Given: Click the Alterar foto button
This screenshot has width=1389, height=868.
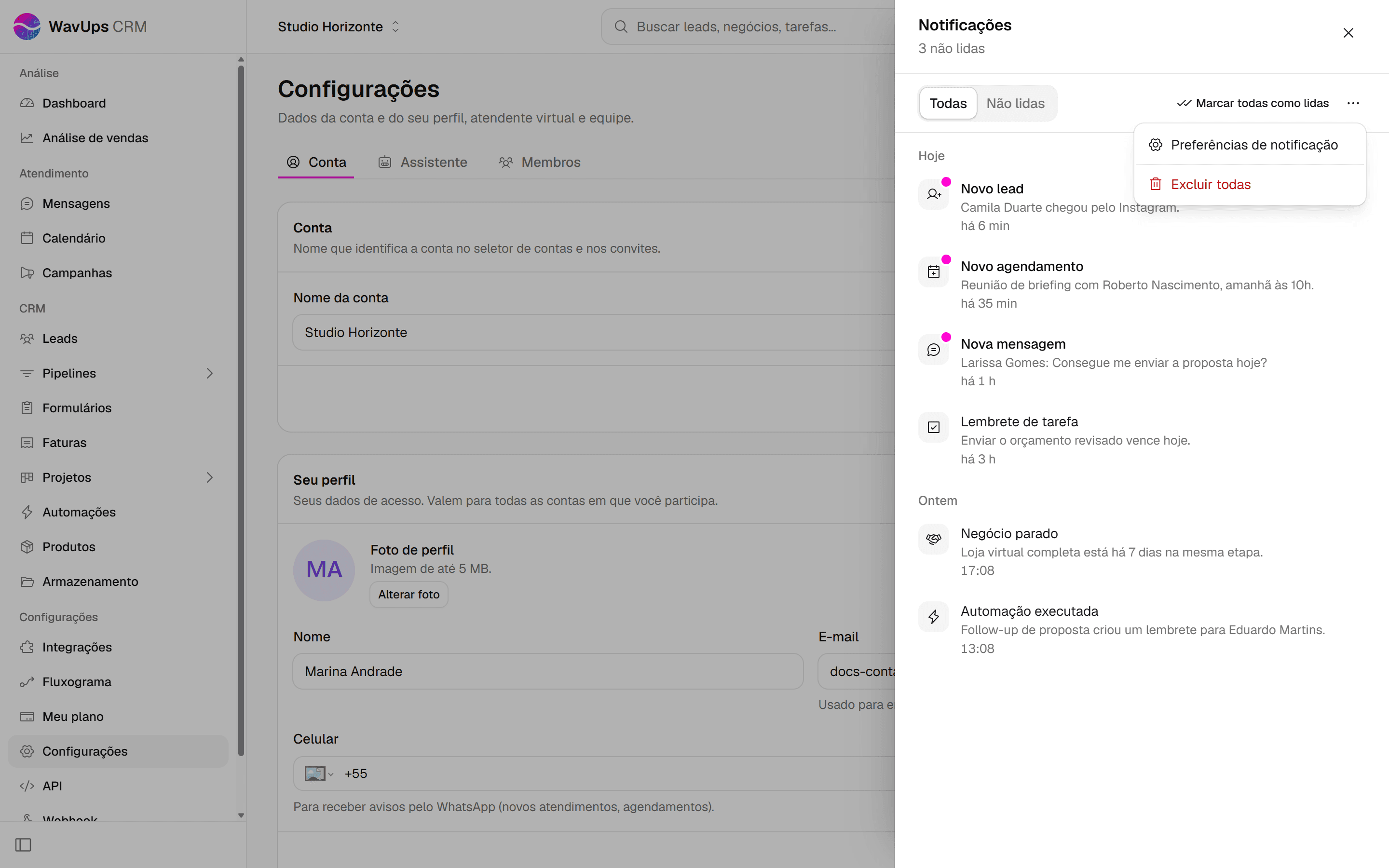Looking at the screenshot, I should click(409, 595).
